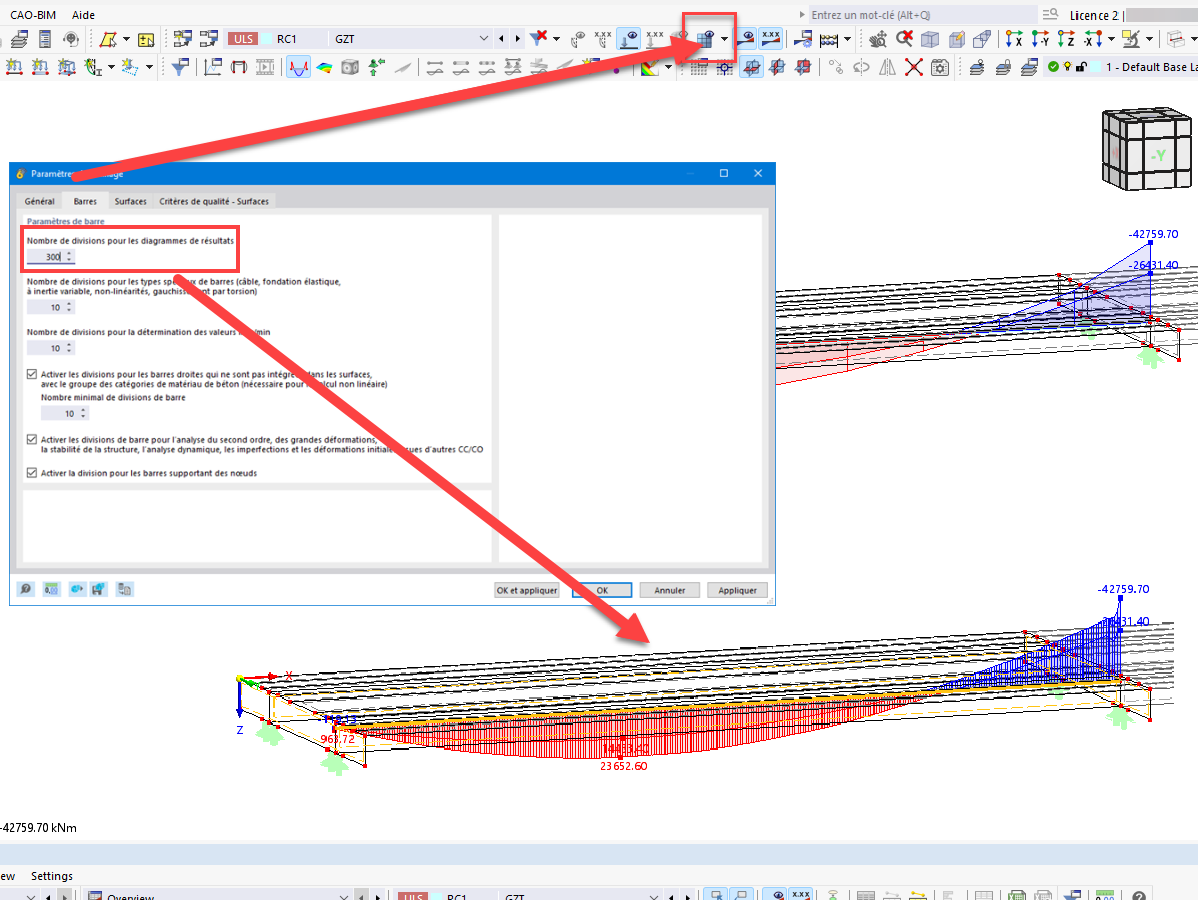Switch to the Surfaces tab
The width and height of the screenshot is (1198, 900).
click(131, 201)
